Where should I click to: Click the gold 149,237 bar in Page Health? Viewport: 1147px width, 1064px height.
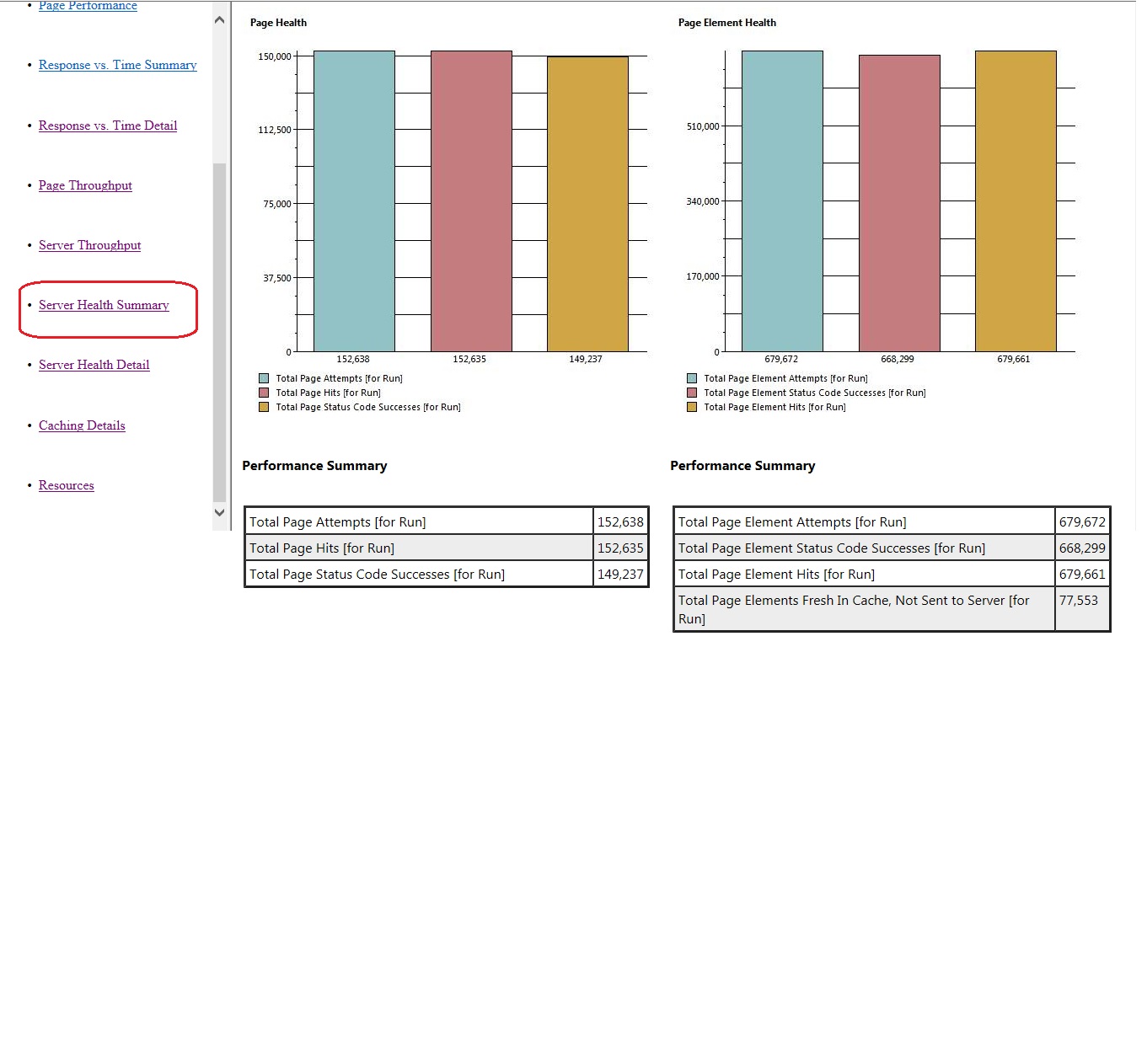[x=587, y=204]
